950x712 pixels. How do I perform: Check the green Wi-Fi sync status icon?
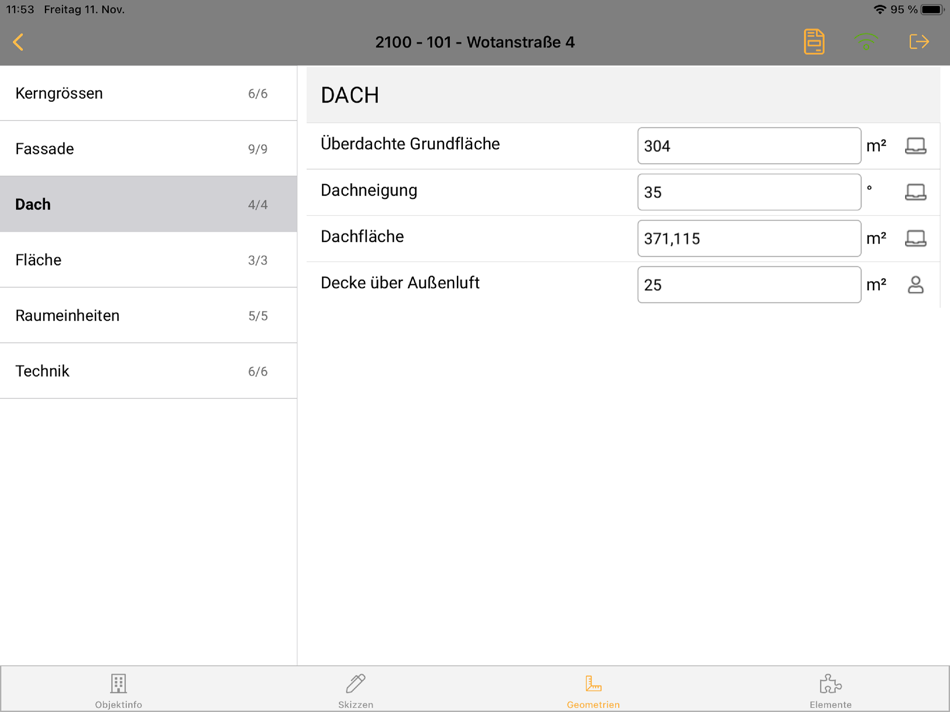click(x=865, y=42)
